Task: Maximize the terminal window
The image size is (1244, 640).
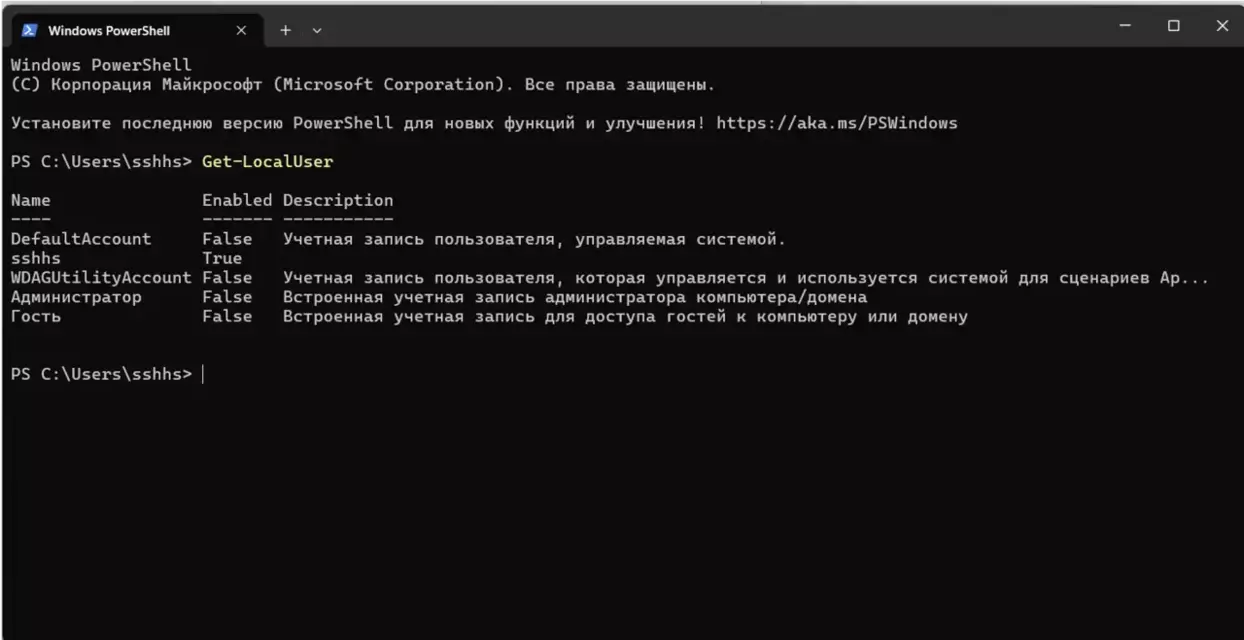Action: [1174, 25]
